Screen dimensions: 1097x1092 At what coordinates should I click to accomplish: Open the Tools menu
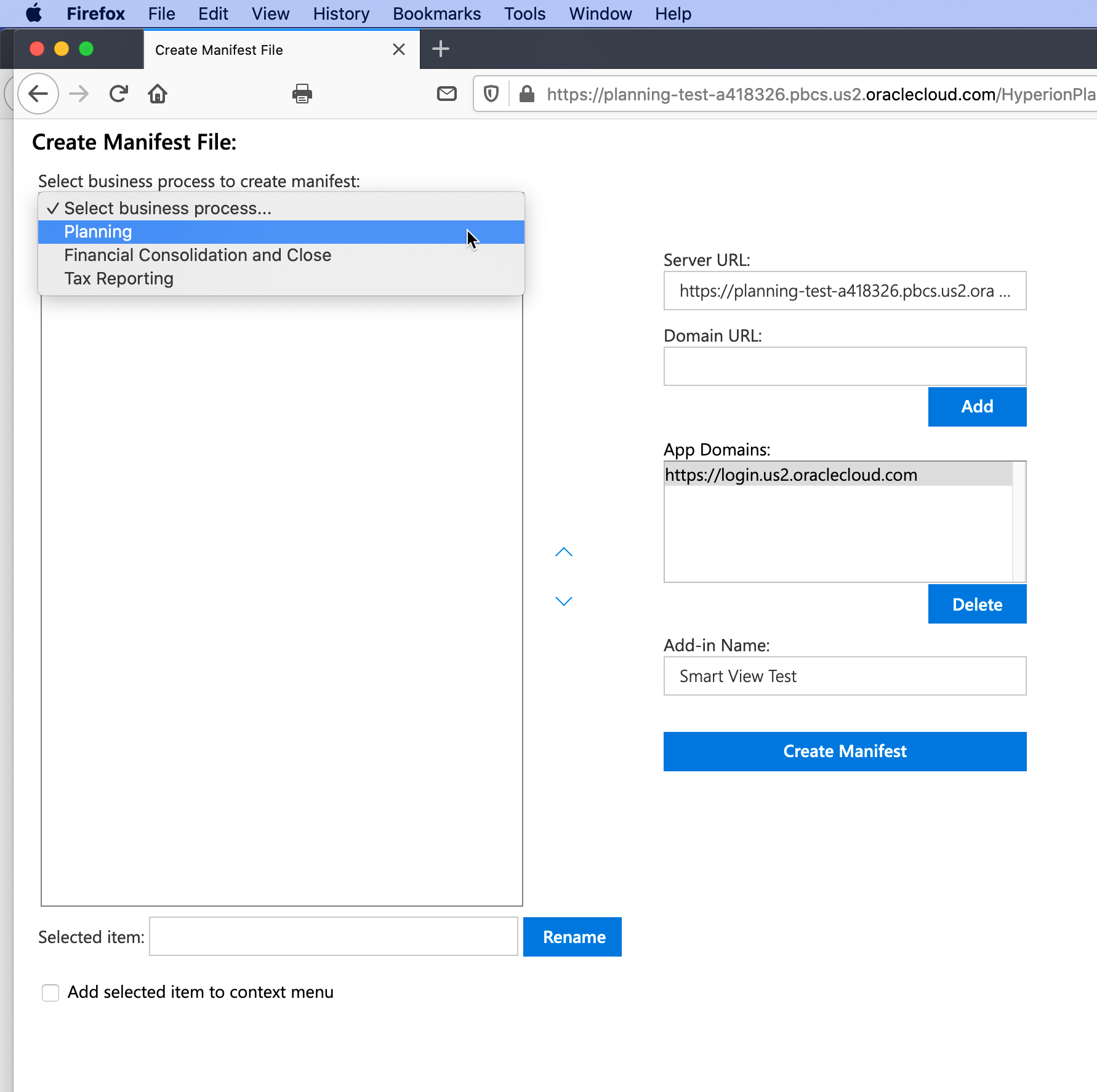[x=524, y=14]
